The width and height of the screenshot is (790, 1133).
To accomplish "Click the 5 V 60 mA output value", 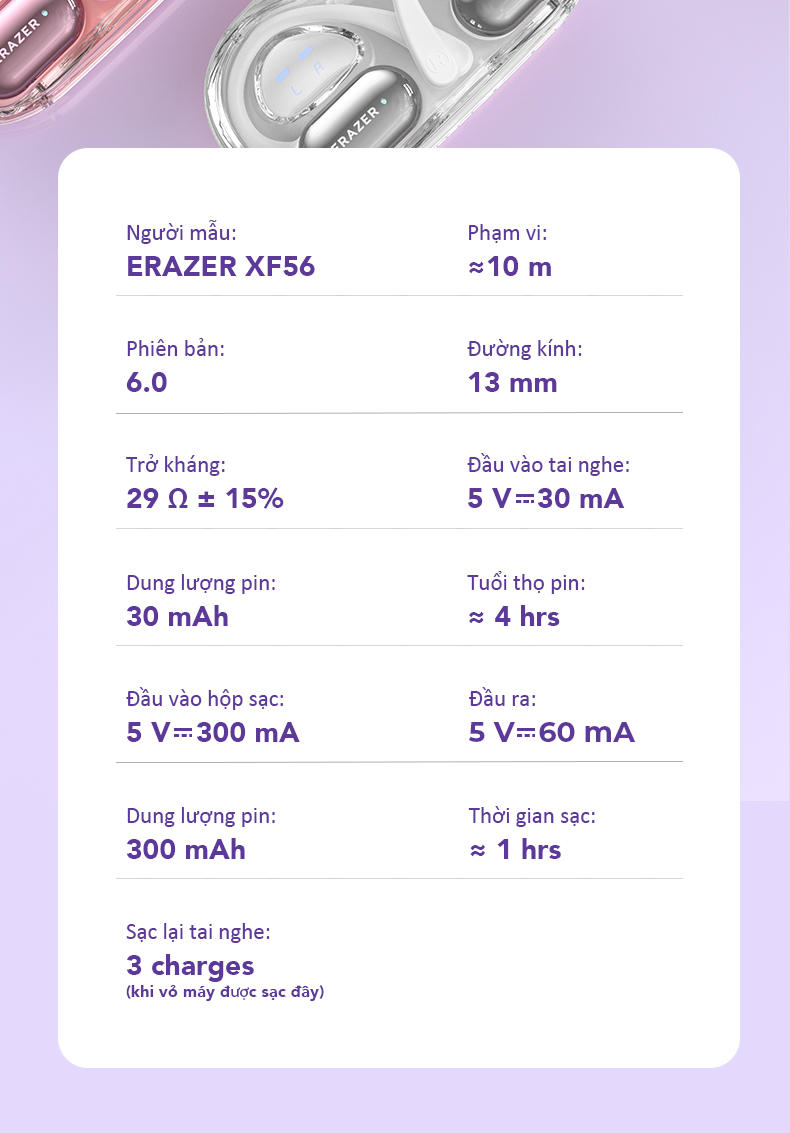I will pos(551,733).
